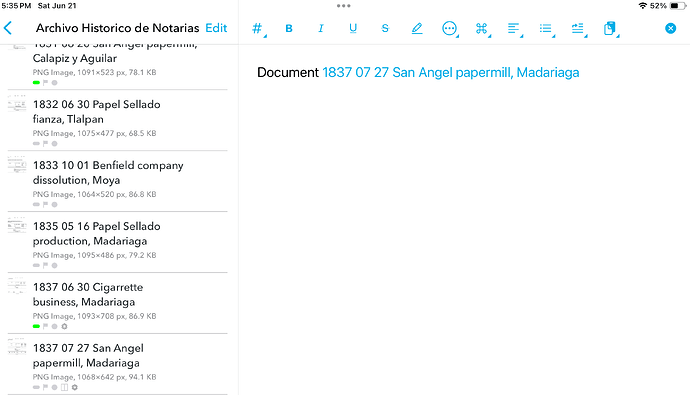The image size is (690, 395).
Task: Open the indent options menu
Action: point(578,29)
